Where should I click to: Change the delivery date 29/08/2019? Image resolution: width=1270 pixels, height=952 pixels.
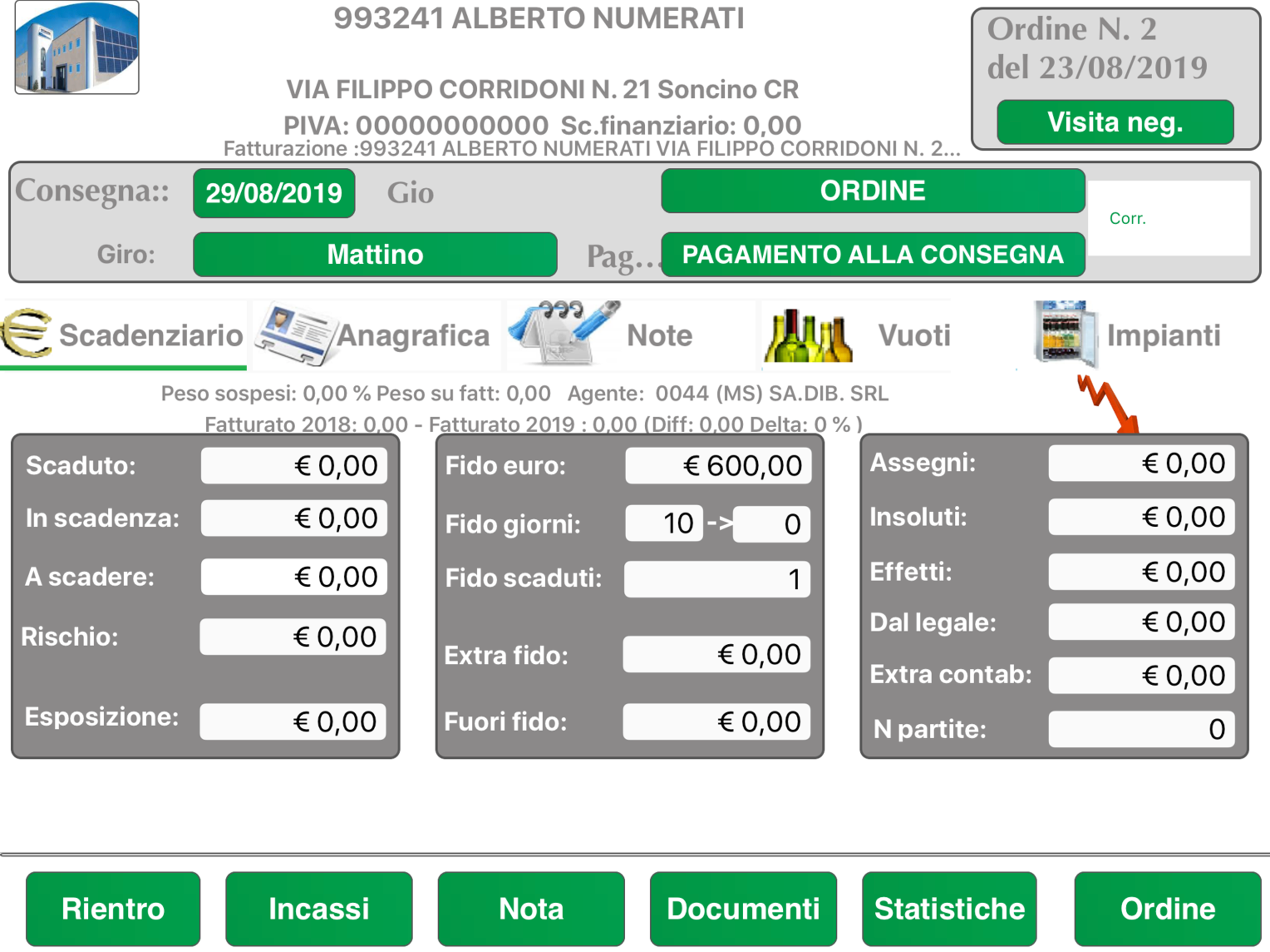274,193
